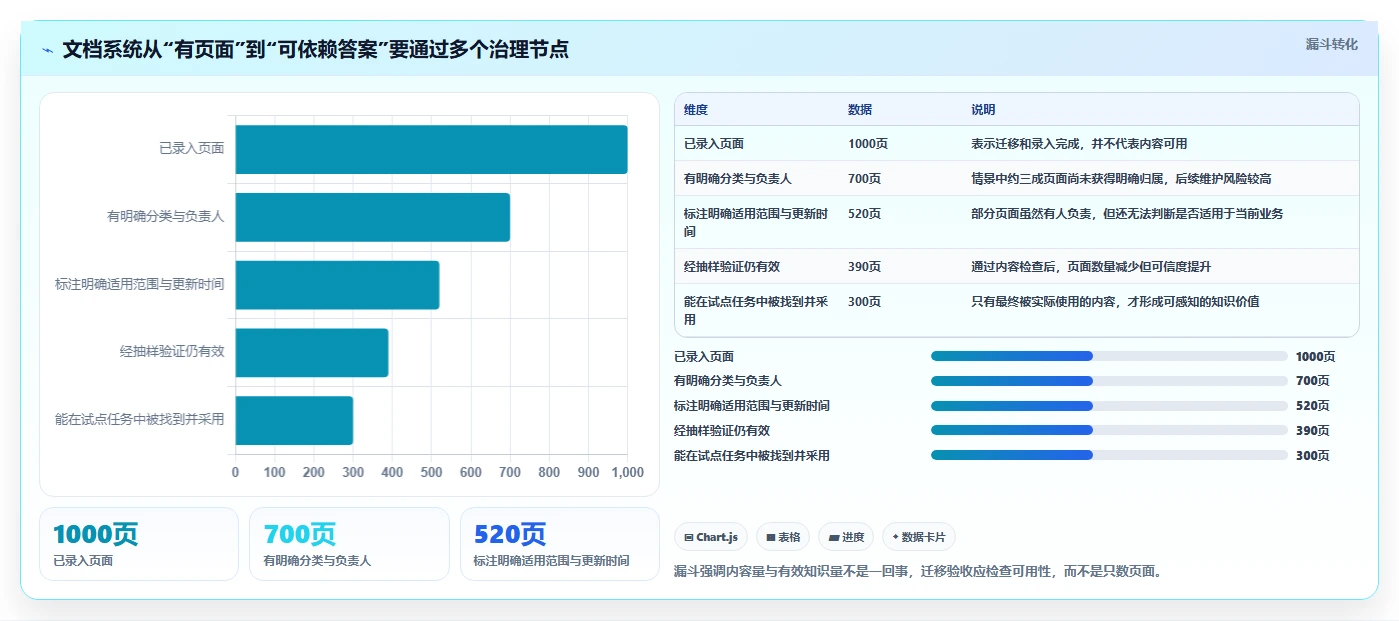Click table cell 经抽样验证仍有效

pos(732,267)
